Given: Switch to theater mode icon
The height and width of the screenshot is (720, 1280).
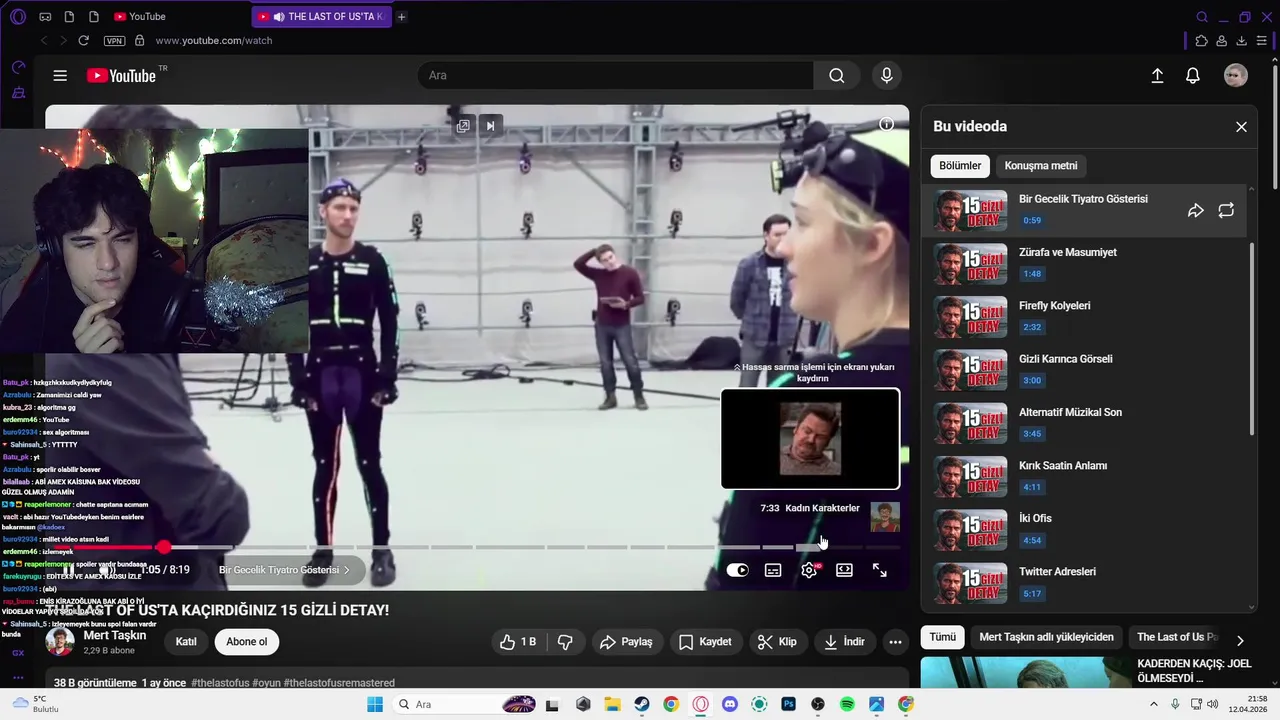Looking at the screenshot, I should 844,570.
